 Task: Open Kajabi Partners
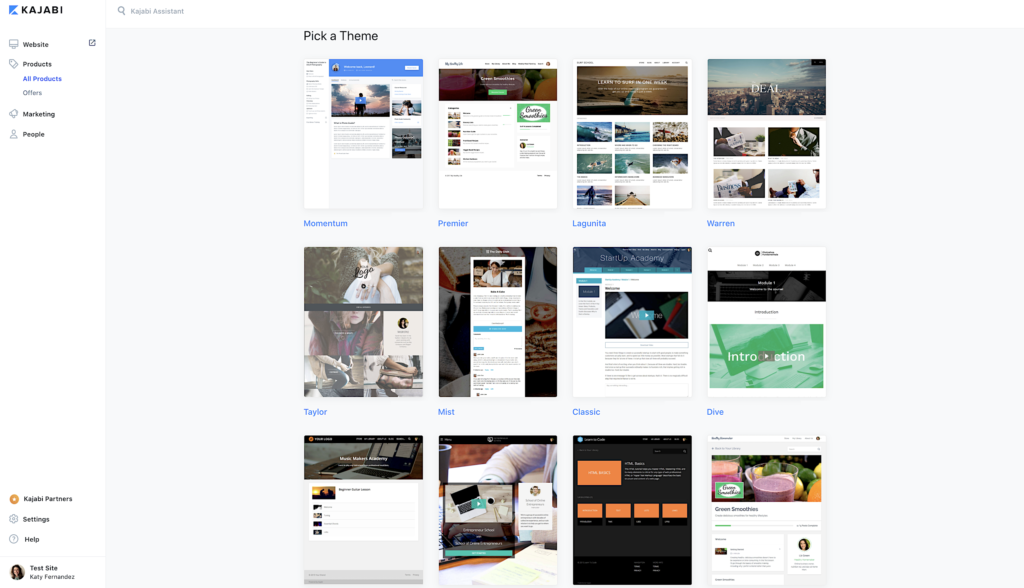[48, 499]
